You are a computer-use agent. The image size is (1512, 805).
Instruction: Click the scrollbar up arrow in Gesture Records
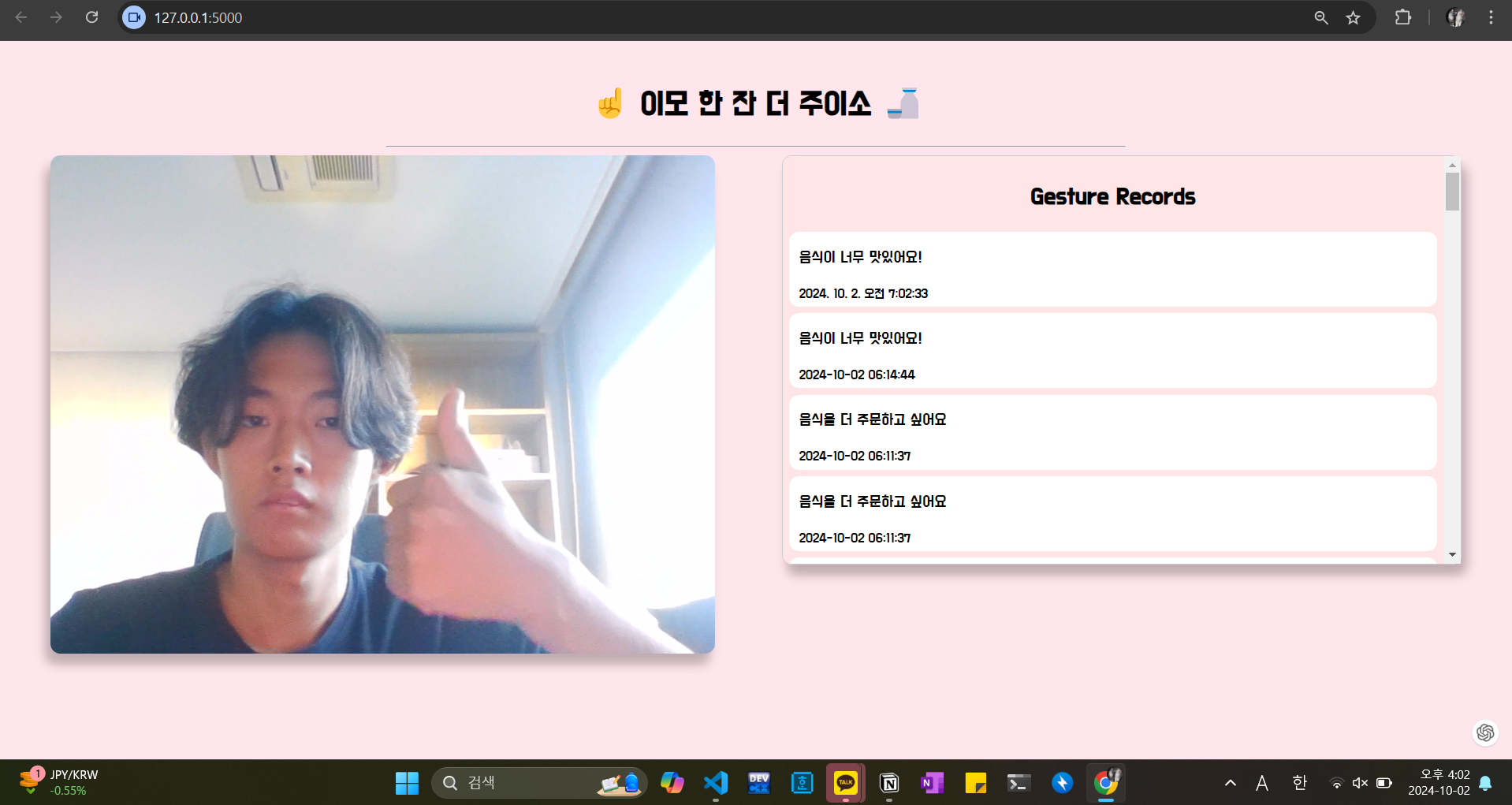[x=1452, y=165]
